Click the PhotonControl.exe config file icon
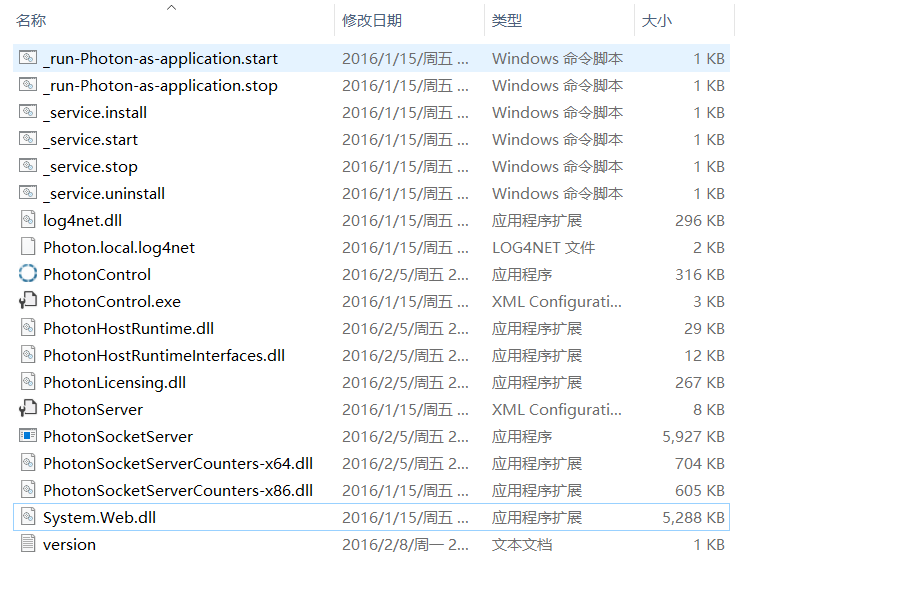Viewport: 915px width, 614px height. coord(27,301)
